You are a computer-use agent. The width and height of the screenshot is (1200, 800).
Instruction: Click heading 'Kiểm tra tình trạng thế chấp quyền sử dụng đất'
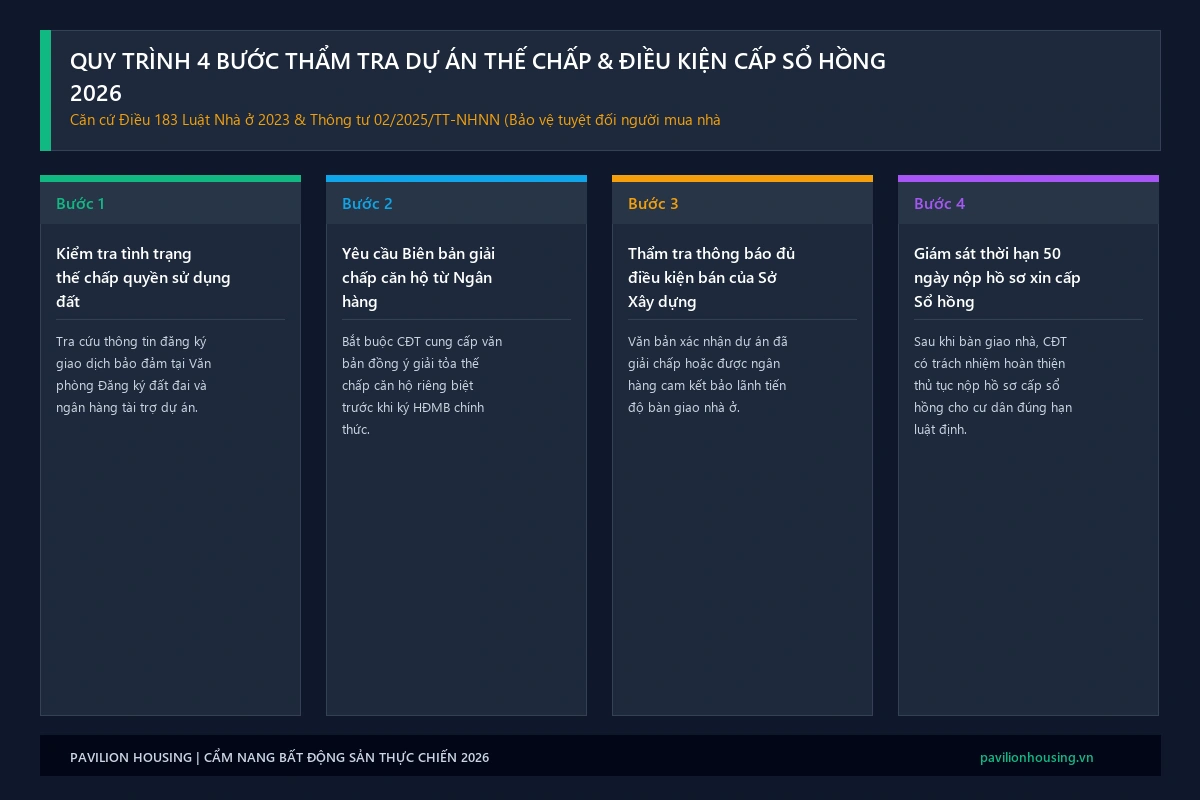click(x=143, y=277)
